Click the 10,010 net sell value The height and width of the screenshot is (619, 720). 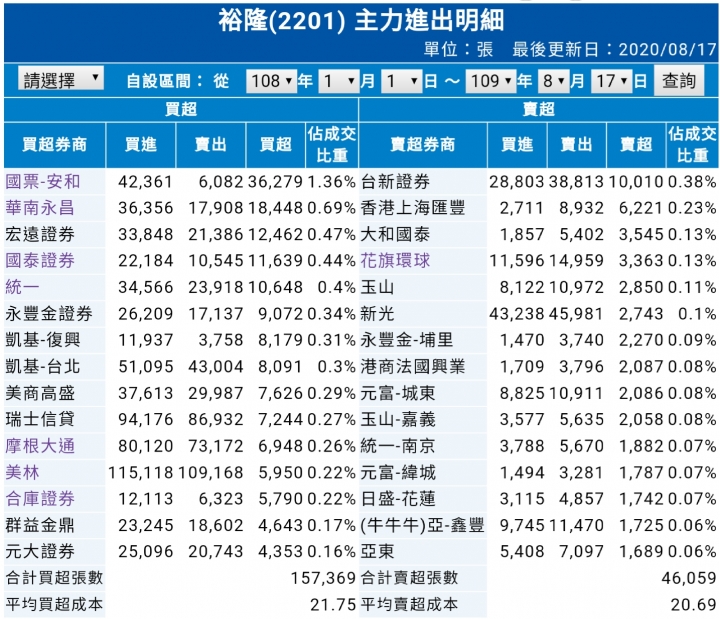(x=636, y=182)
